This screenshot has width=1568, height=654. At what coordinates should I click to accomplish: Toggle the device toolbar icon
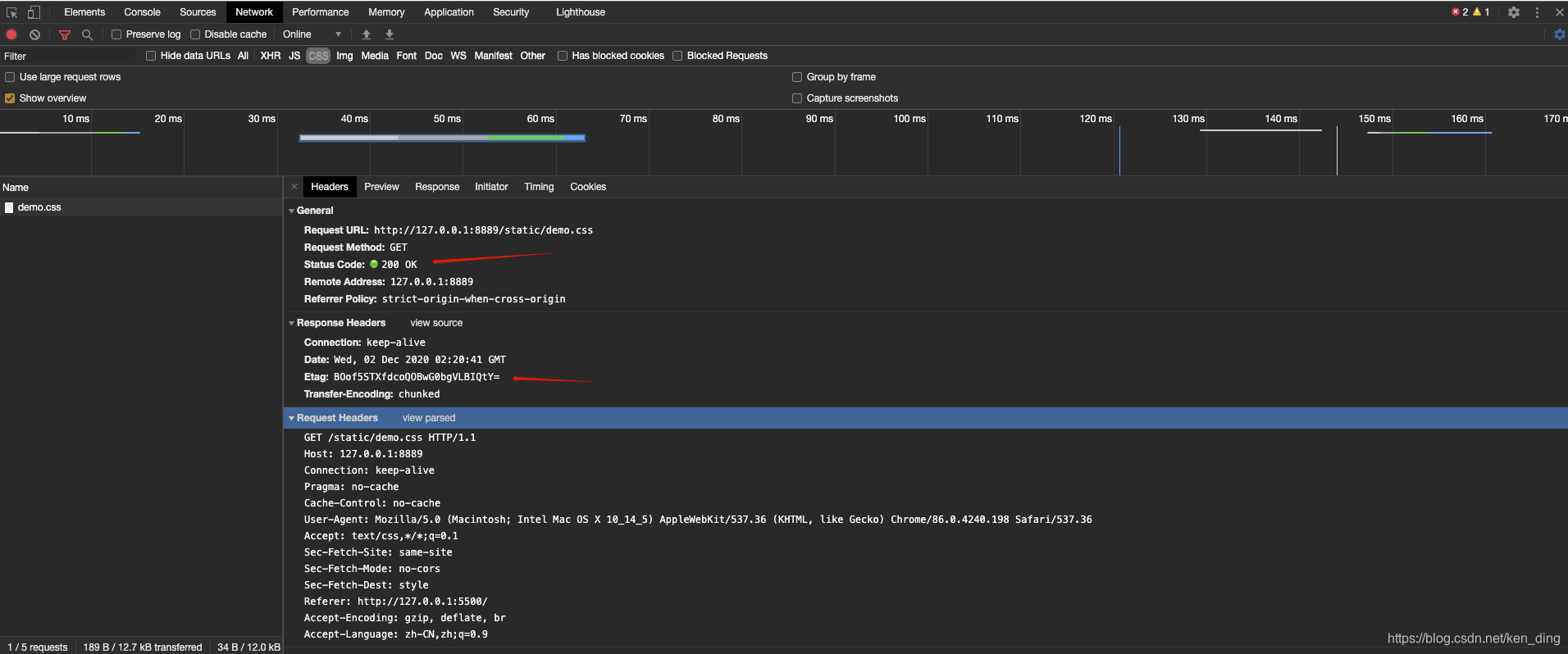[x=34, y=12]
